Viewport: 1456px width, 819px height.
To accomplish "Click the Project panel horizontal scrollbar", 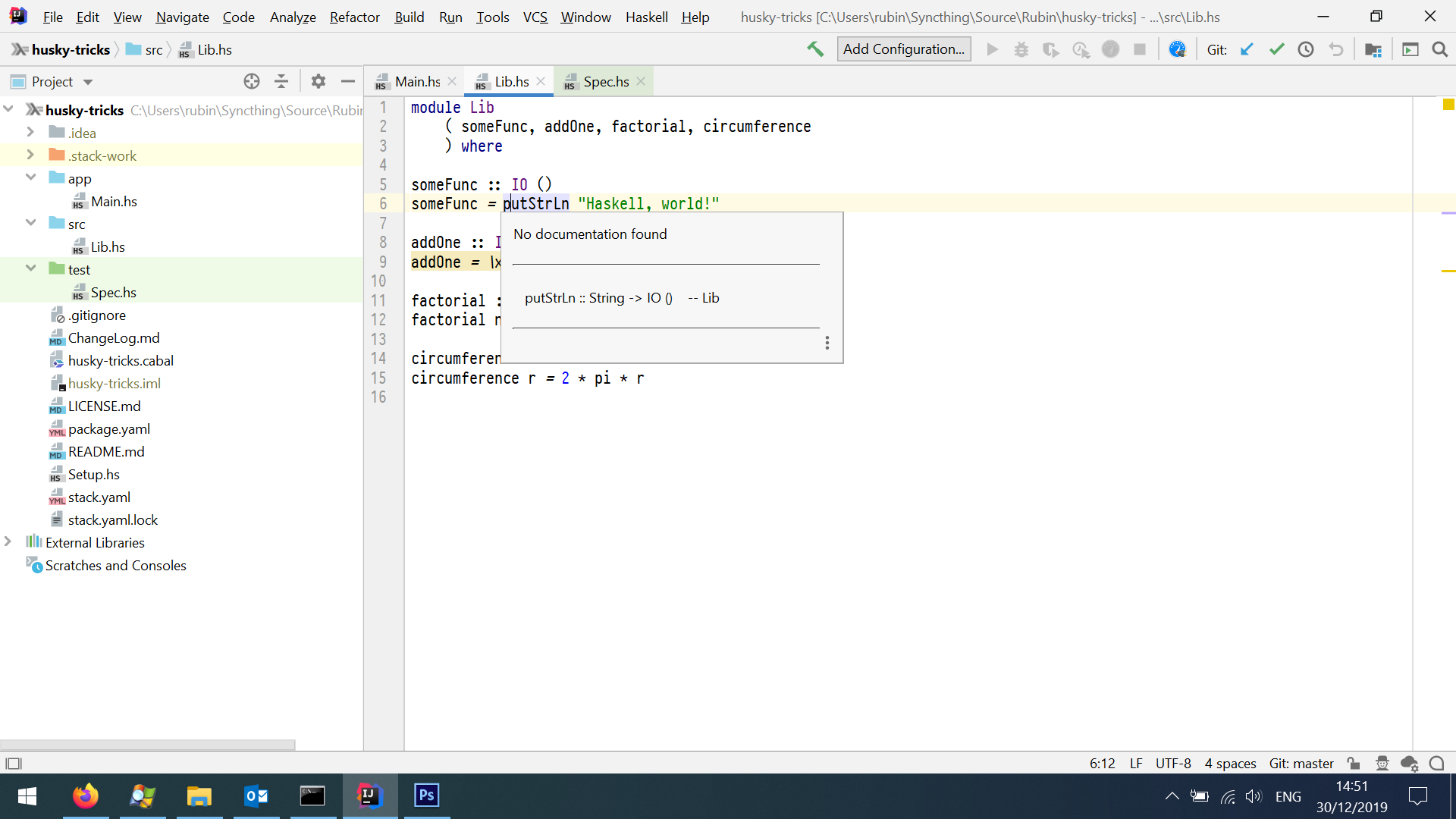I will click(148, 745).
